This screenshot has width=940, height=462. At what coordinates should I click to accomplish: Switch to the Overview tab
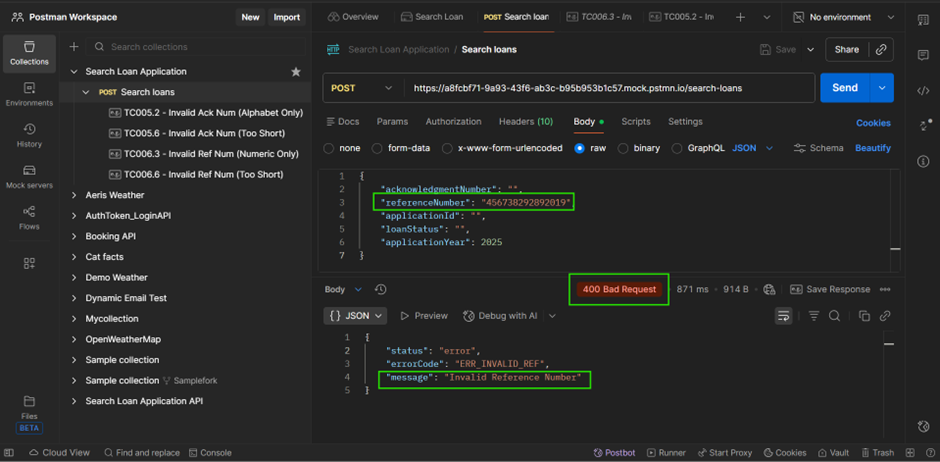click(353, 17)
